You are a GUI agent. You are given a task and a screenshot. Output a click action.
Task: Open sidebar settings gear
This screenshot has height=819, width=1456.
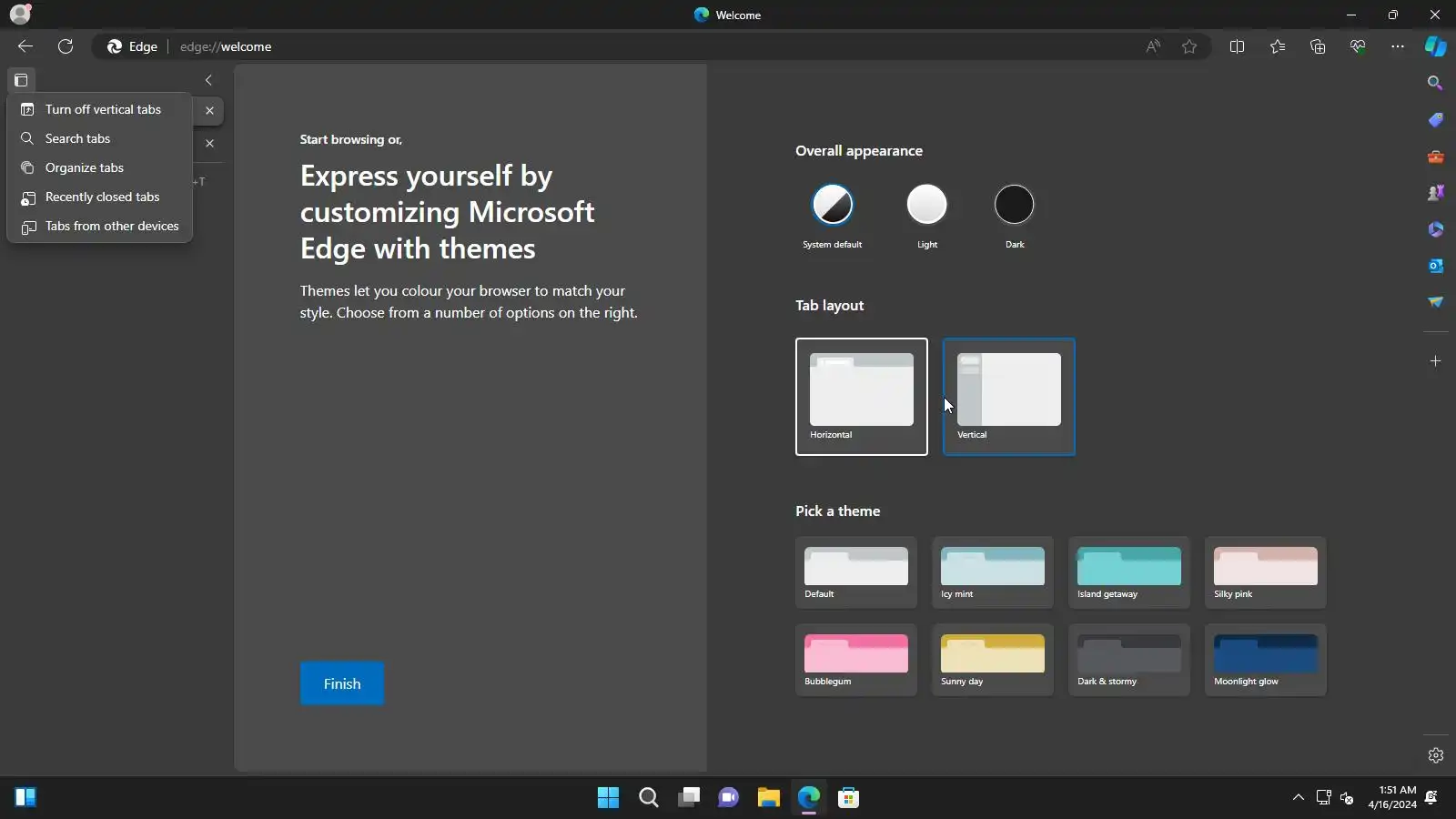pyautogui.click(x=1436, y=755)
